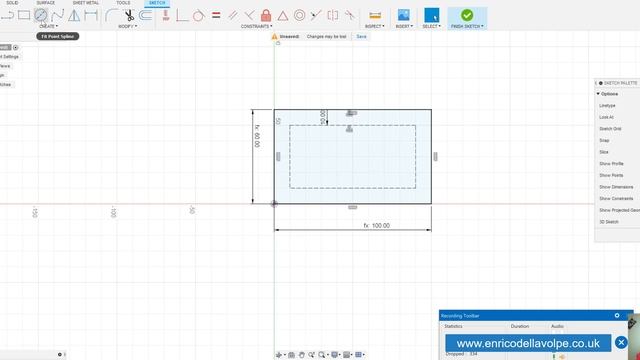Apply the Concentric constraint
The width and height of the screenshot is (640, 360).
click(299, 16)
